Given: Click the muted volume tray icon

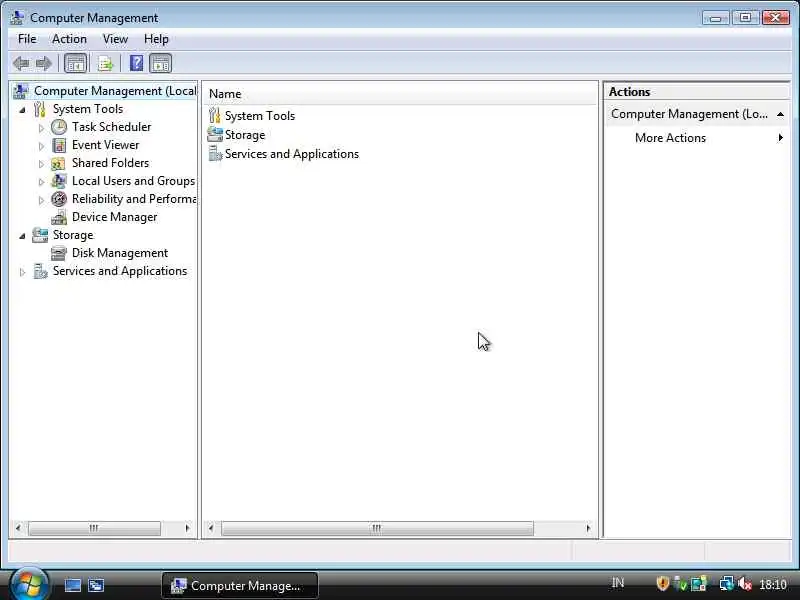Looking at the screenshot, I should click(745, 584).
